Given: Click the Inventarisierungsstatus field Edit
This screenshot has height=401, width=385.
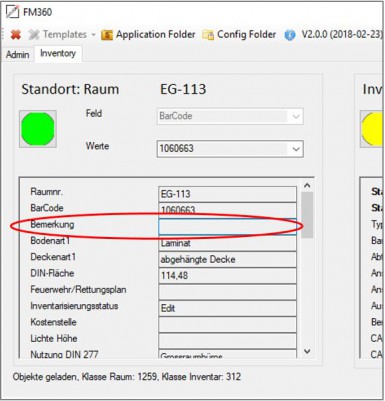Looking at the screenshot, I should (x=227, y=308).
